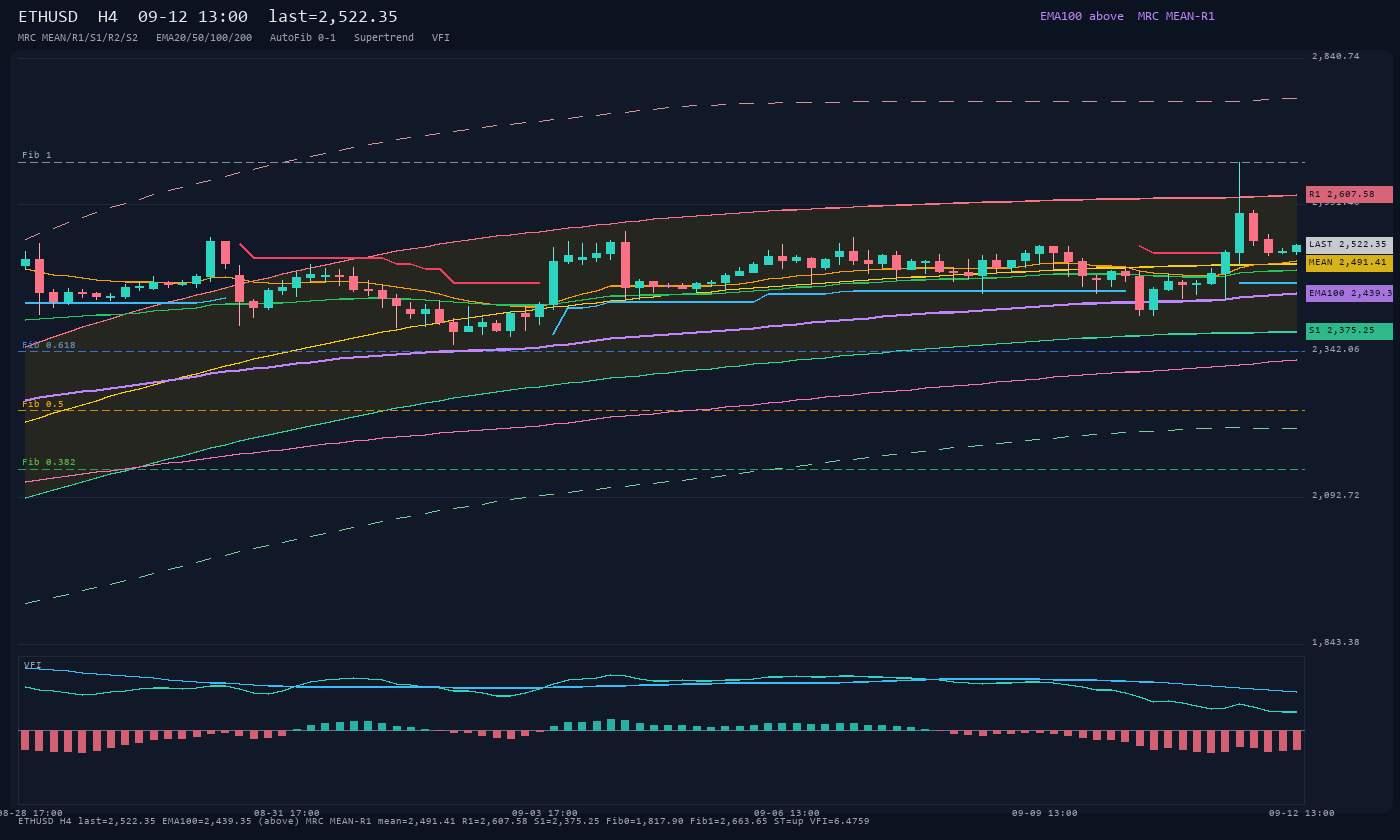The width and height of the screenshot is (1400, 840).
Task: Click the 09-12 13:00 timestamp in the title
Action: tap(193, 17)
